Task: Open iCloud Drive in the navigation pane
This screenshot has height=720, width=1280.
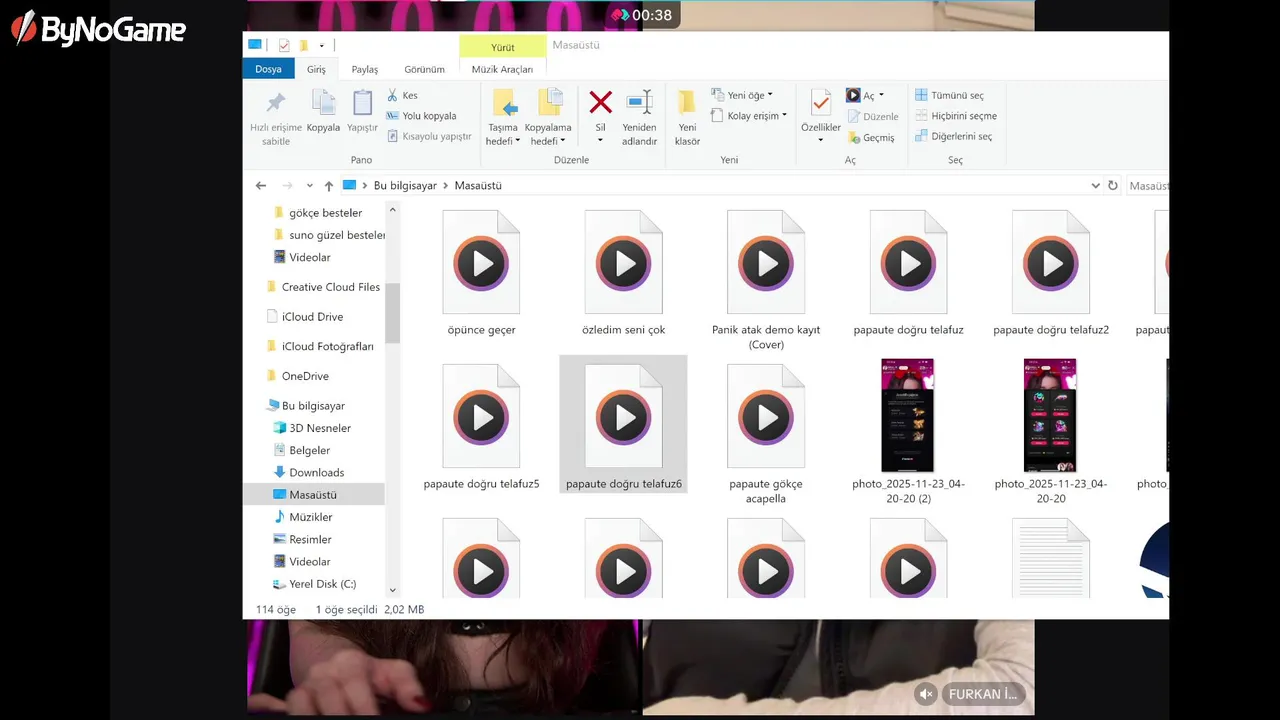Action: click(x=312, y=317)
